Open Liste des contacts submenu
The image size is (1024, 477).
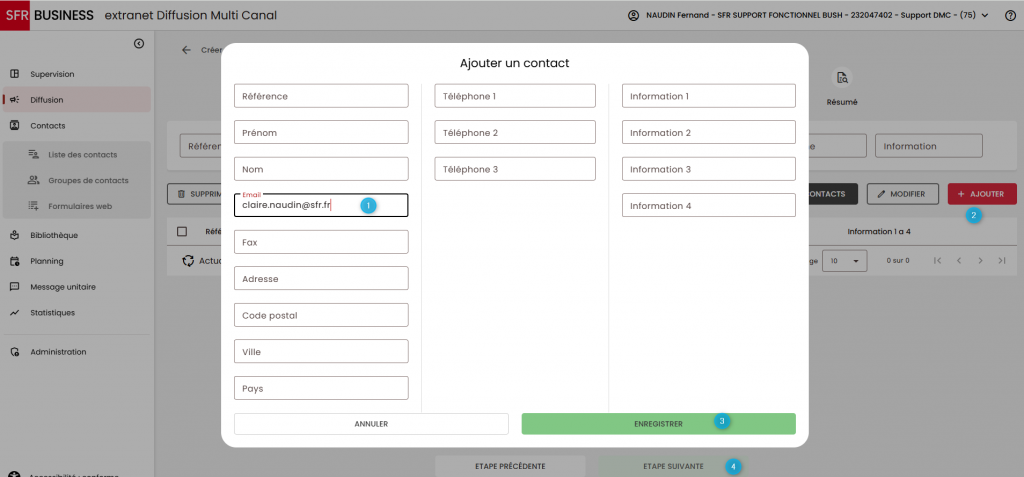coord(76,154)
